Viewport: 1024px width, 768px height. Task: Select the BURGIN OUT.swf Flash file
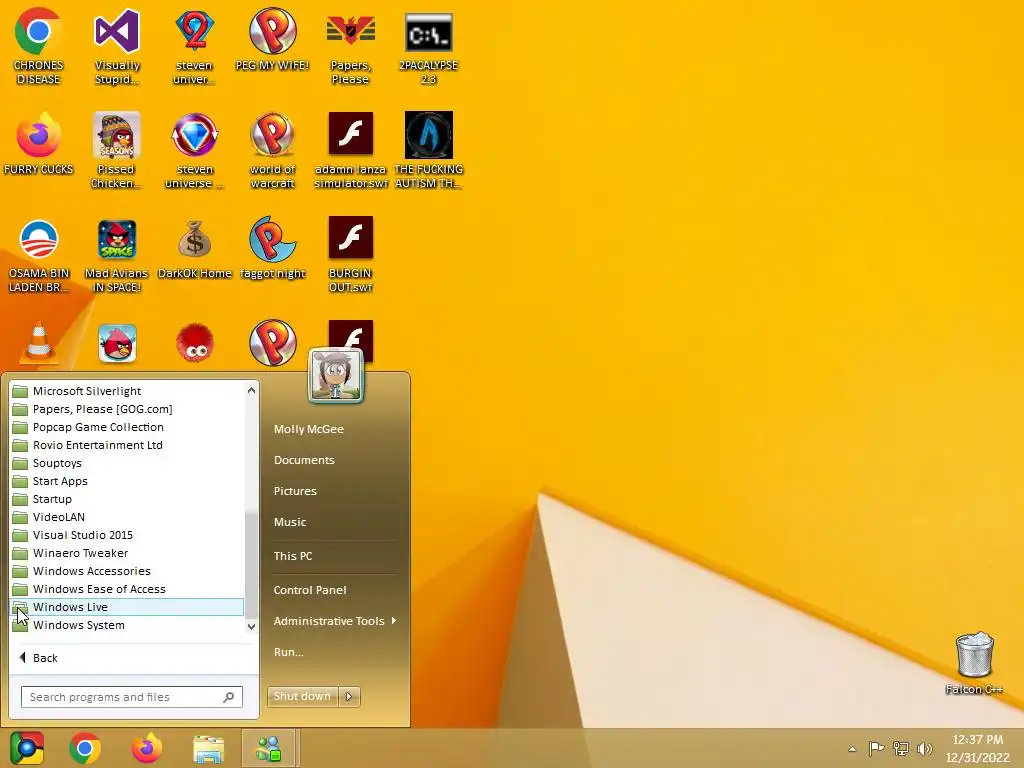point(350,255)
